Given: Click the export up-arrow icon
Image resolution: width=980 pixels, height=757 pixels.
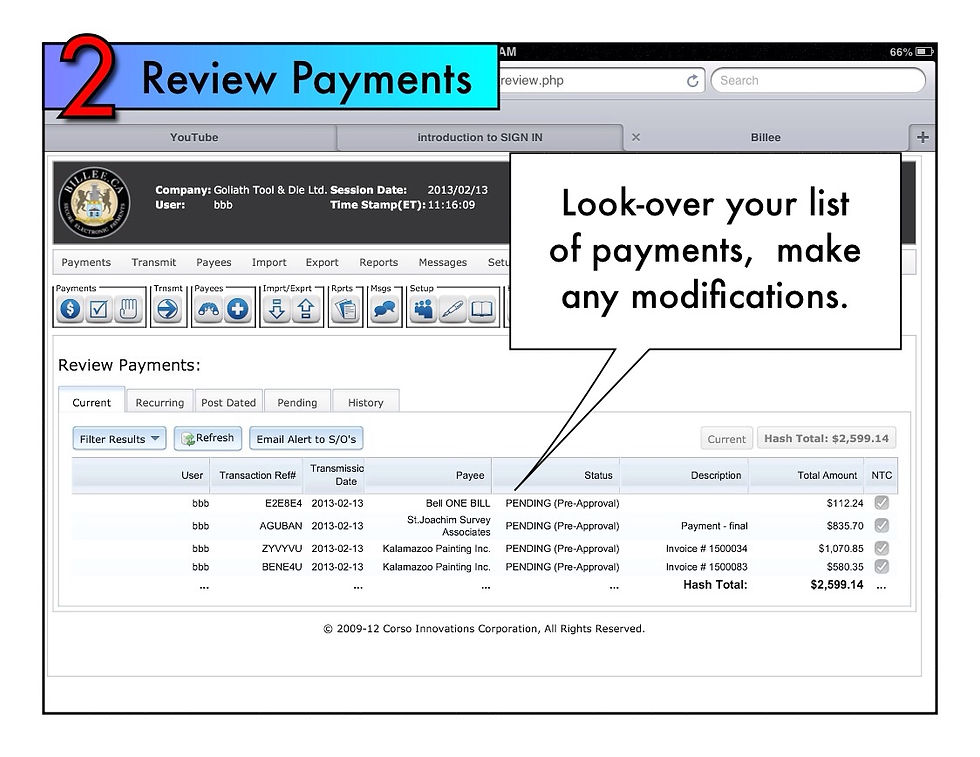Looking at the screenshot, I should pyautogui.click(x=306, y=309).
